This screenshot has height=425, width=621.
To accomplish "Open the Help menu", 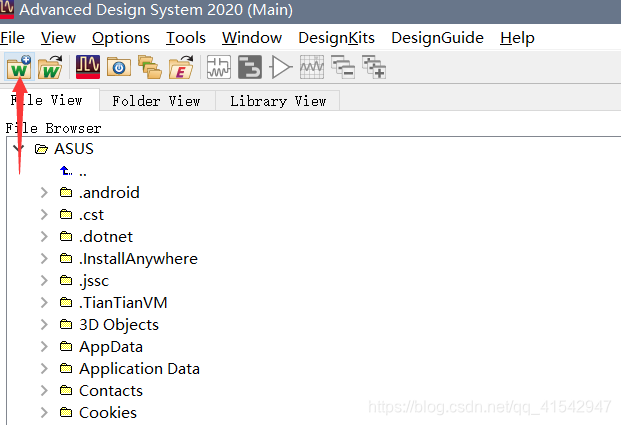I will [x=517, y=38].
